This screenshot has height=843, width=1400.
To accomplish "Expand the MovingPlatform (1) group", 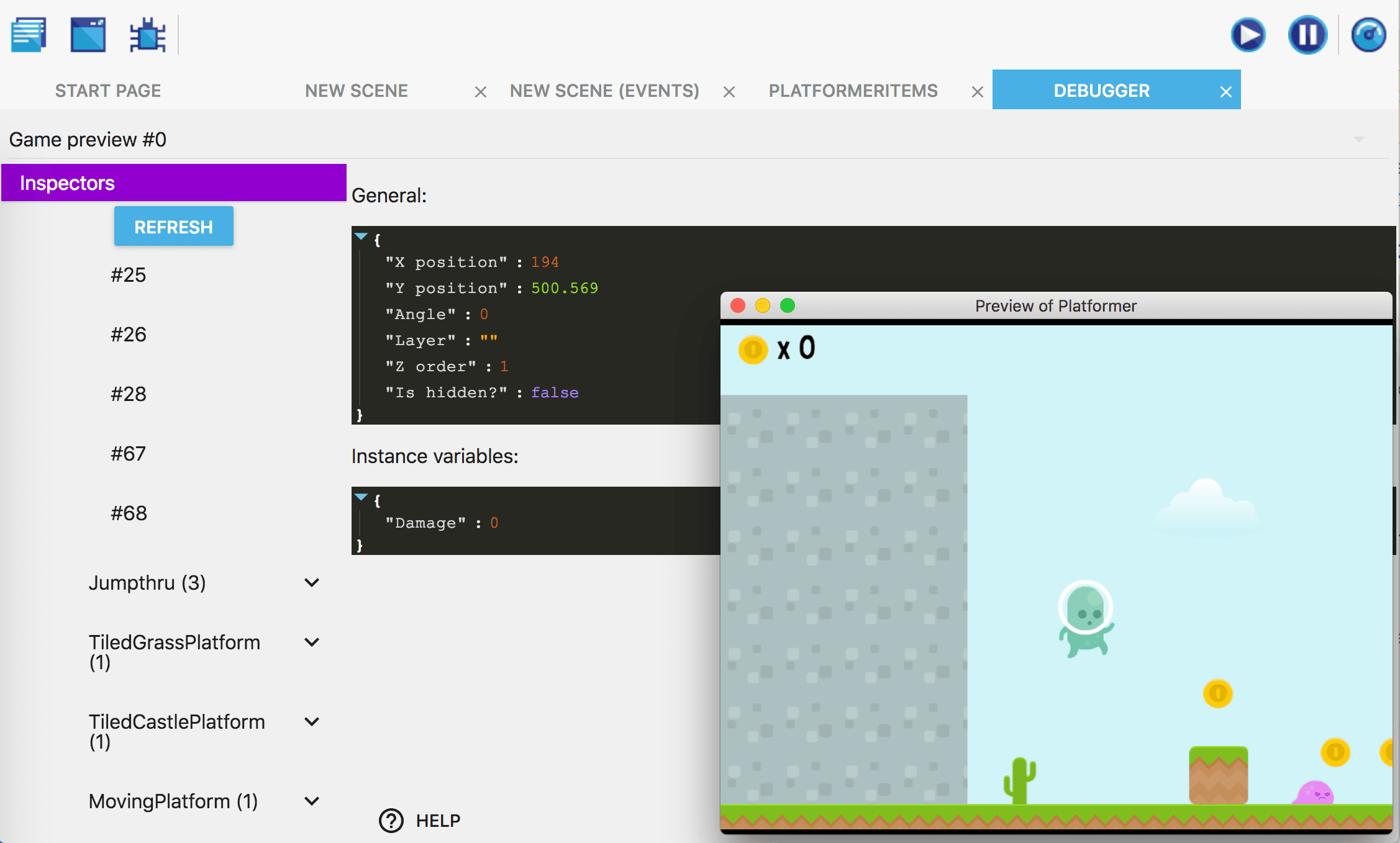I will (x=312, y=801).
